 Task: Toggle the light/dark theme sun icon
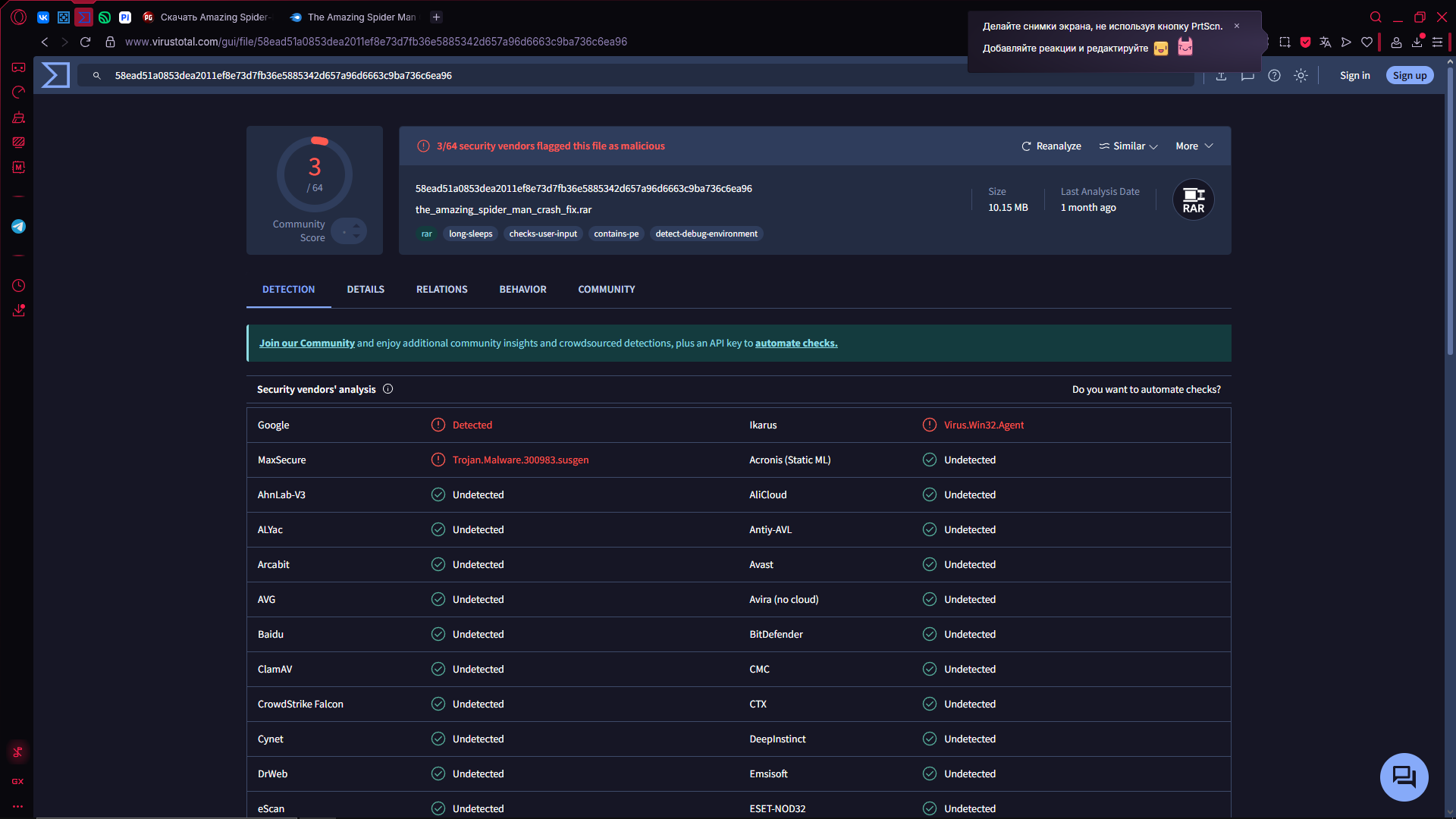pyautogui.click(x=1301, y=75)
